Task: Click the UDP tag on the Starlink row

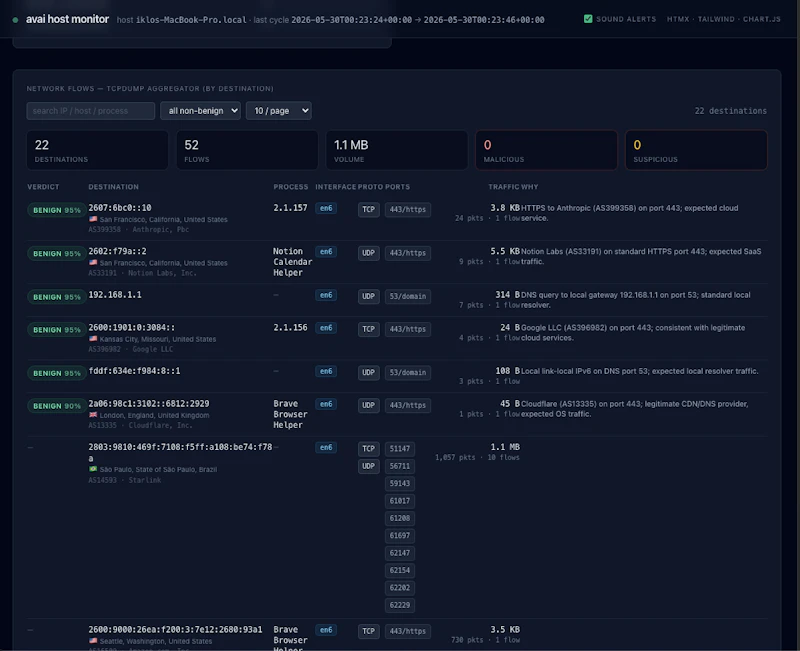Action: tap(368, 466)
